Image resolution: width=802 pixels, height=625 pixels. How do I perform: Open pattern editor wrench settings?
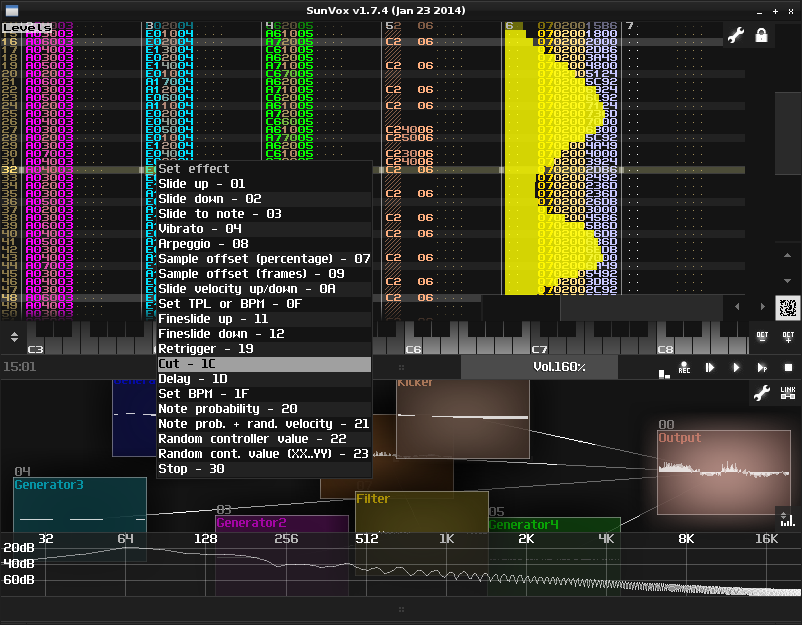click(736, 35)
